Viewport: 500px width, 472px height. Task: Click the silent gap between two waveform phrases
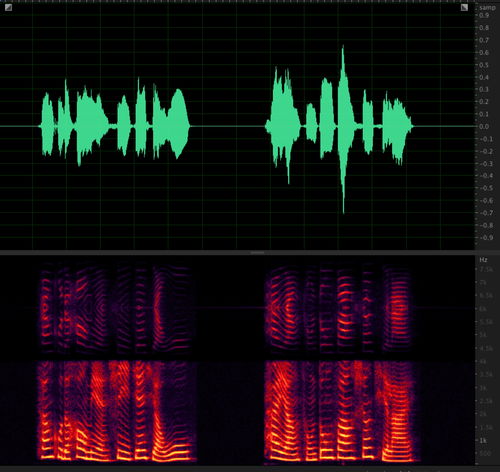pyautogui.click(x=228, y=127)
